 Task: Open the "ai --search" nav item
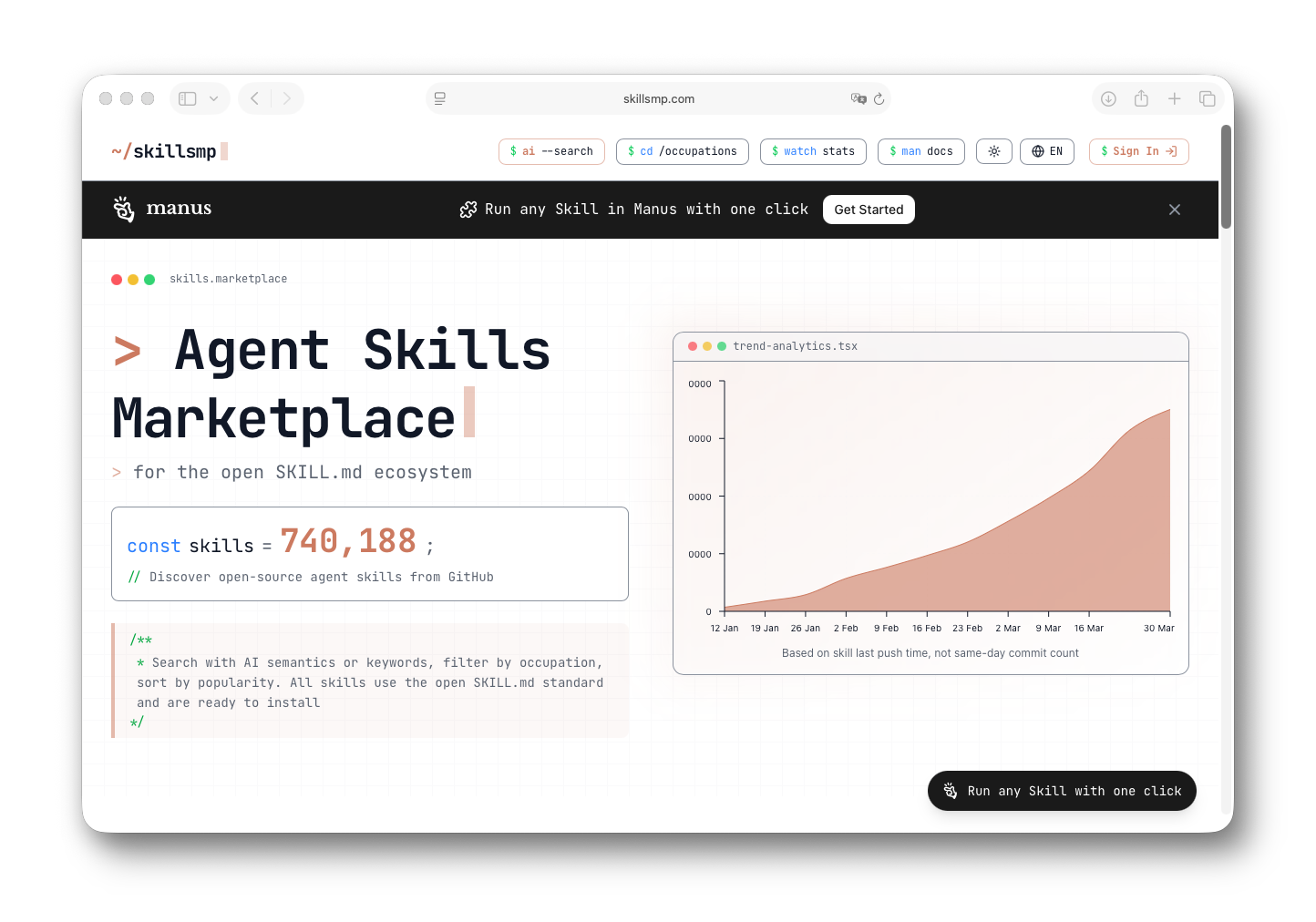(x=551, y=151)
